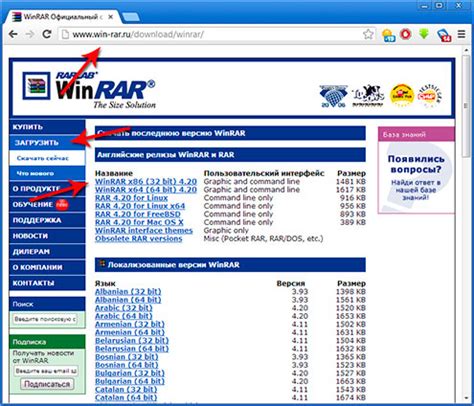Click Albanian (64 bit) link
This screenshot has height=406, width=474.
[x=128, y=300]
